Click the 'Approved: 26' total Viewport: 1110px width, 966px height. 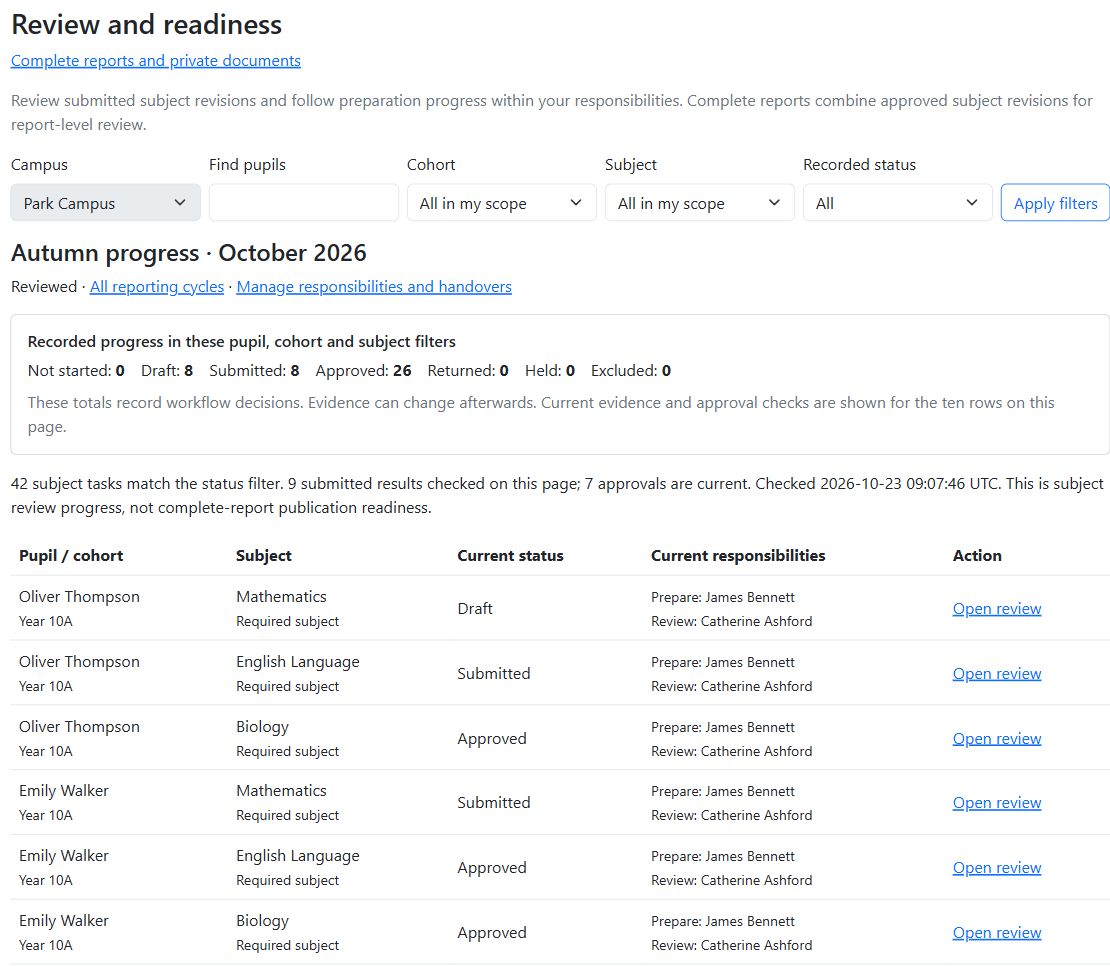[x=363, y=371]
